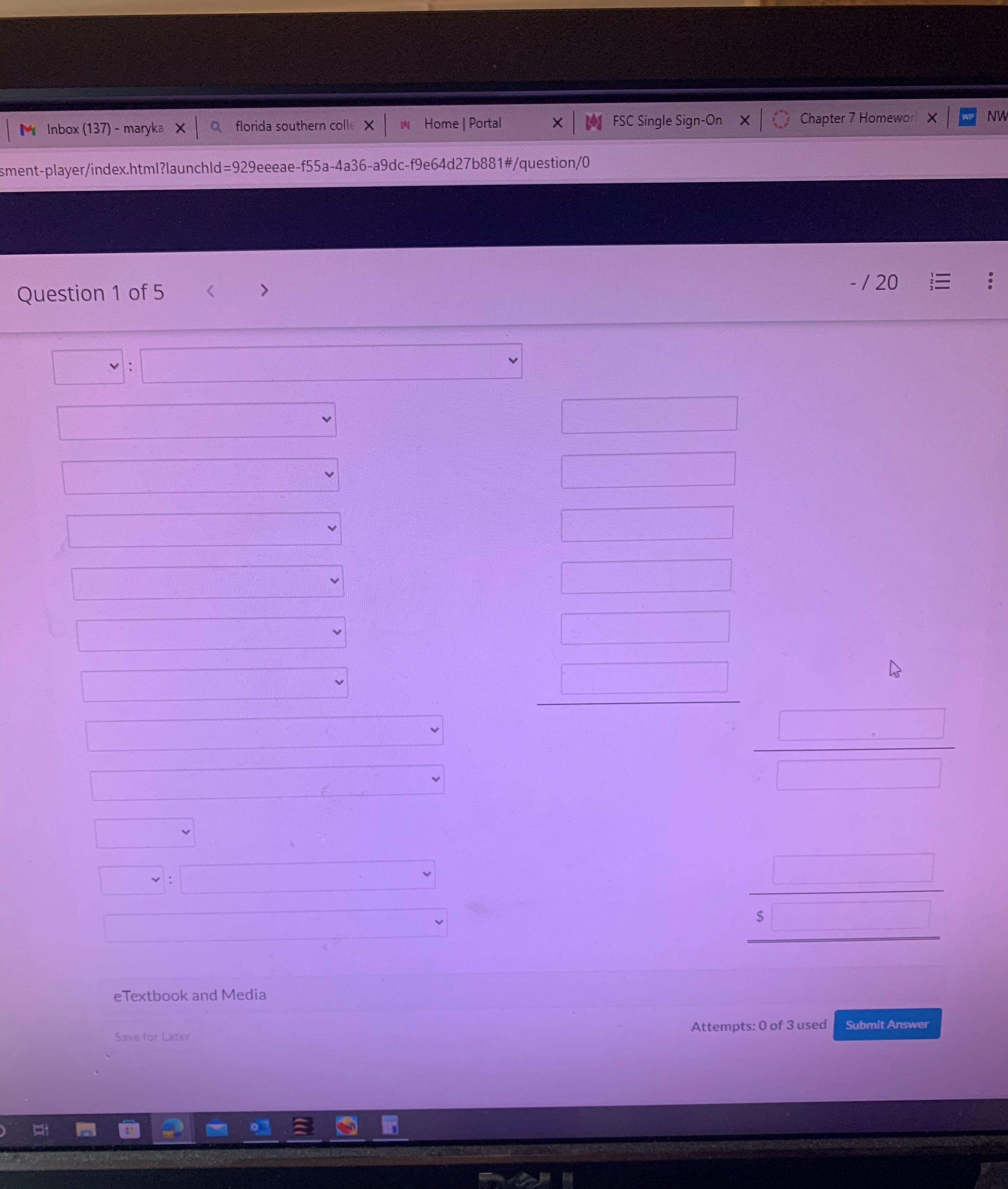Click the Microsoft Edge taskbar icon
The height and width of the screenshot is (1189, 1008).
click(172, 1129)
